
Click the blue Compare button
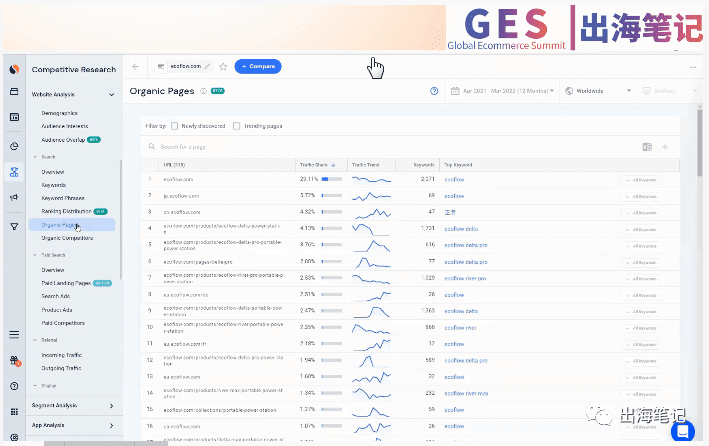click(x=258, y=66)
